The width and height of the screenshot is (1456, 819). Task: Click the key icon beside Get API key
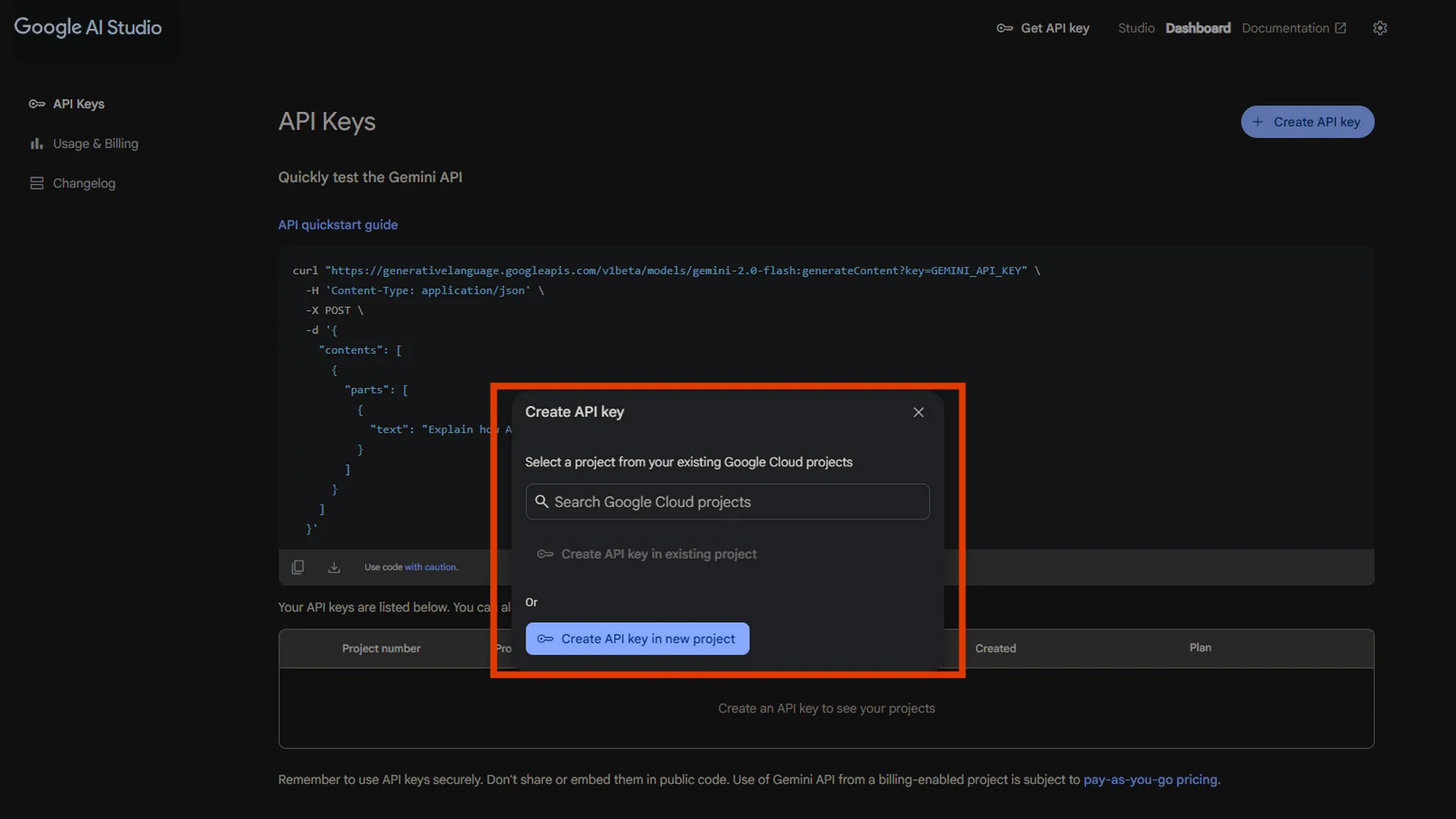click(1005, 28)
